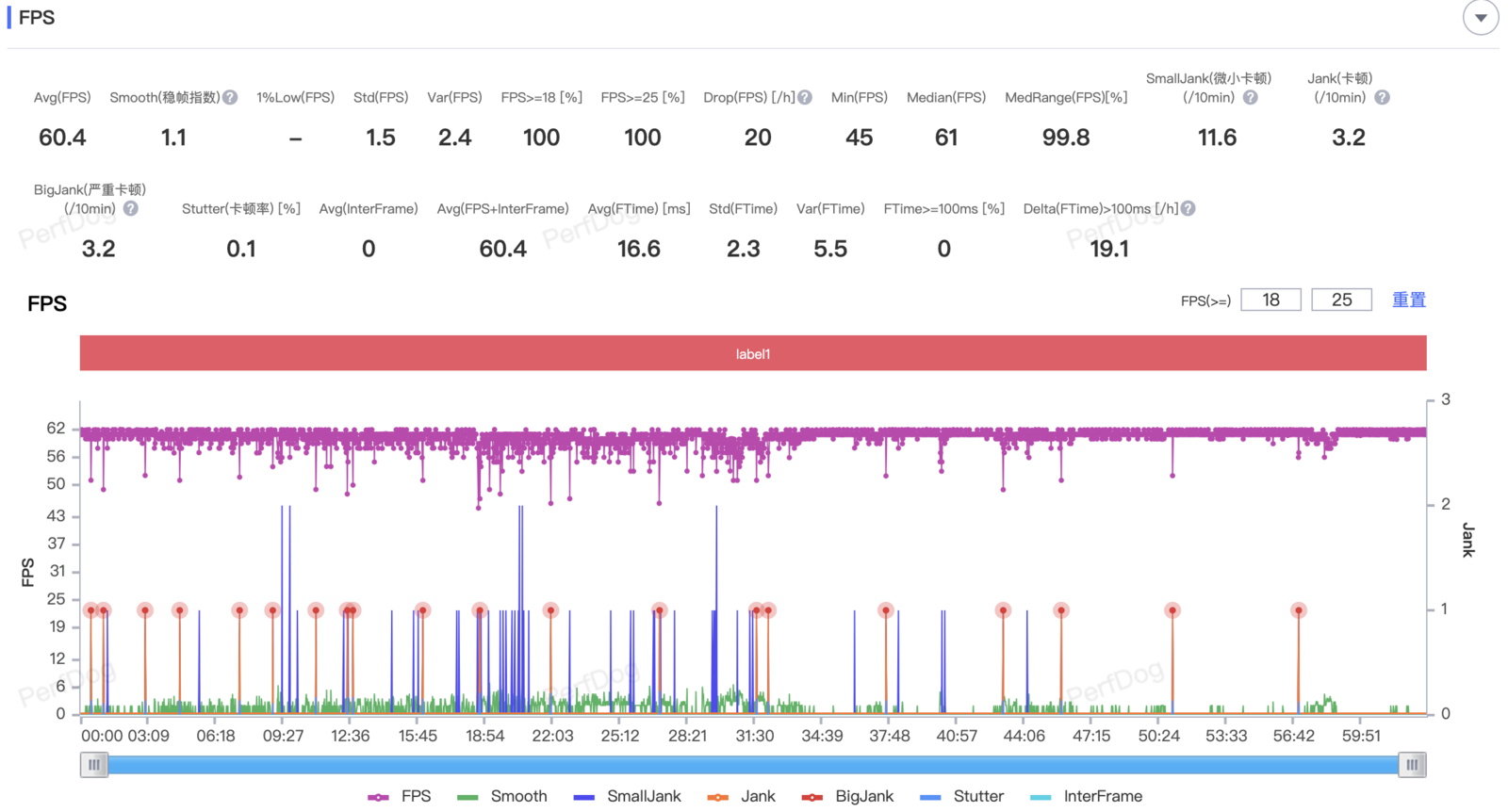Click the FPS>=18 [%] column label
This screenshot has width=1508, height=812.
tap(541, 97)
